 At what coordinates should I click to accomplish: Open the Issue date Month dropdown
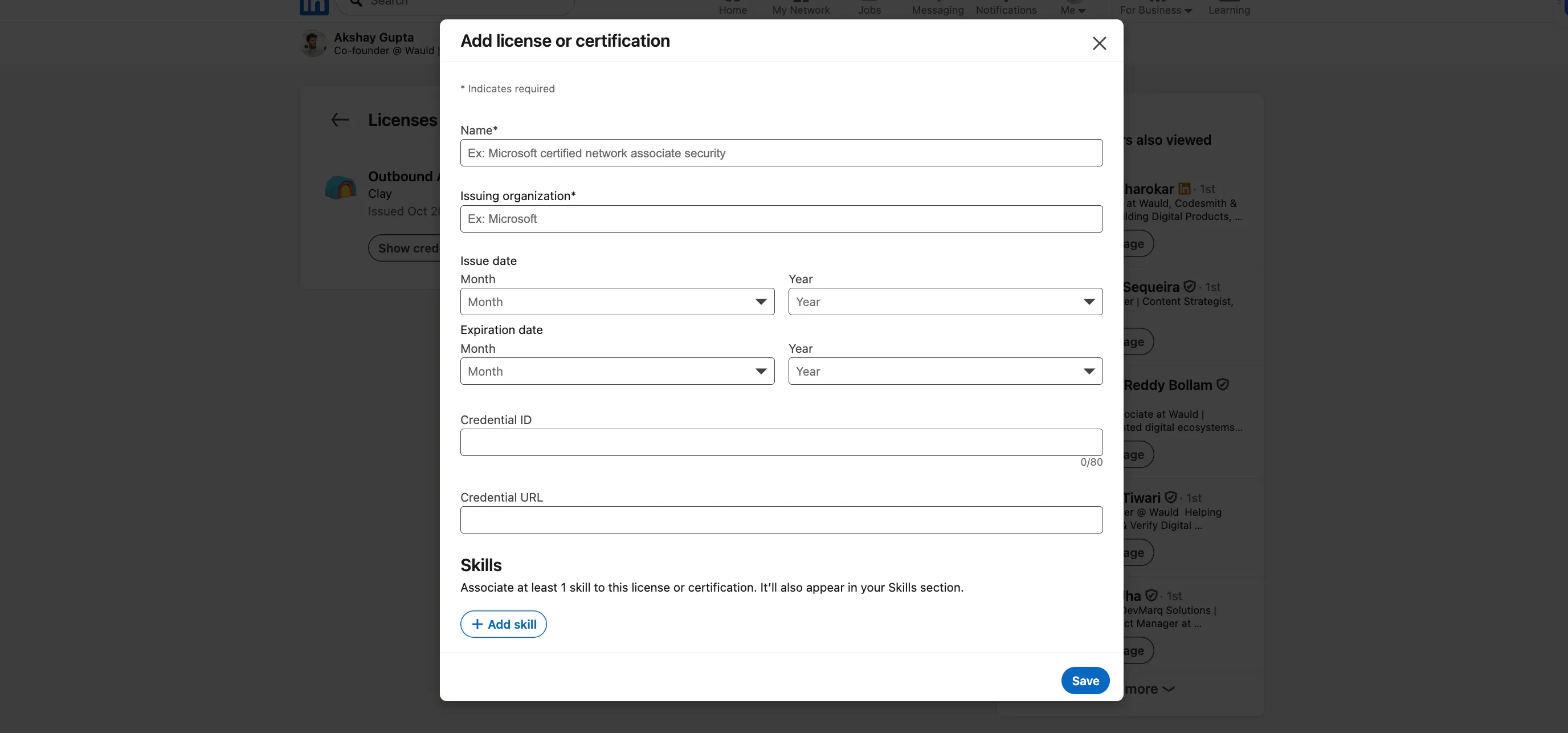617,302
